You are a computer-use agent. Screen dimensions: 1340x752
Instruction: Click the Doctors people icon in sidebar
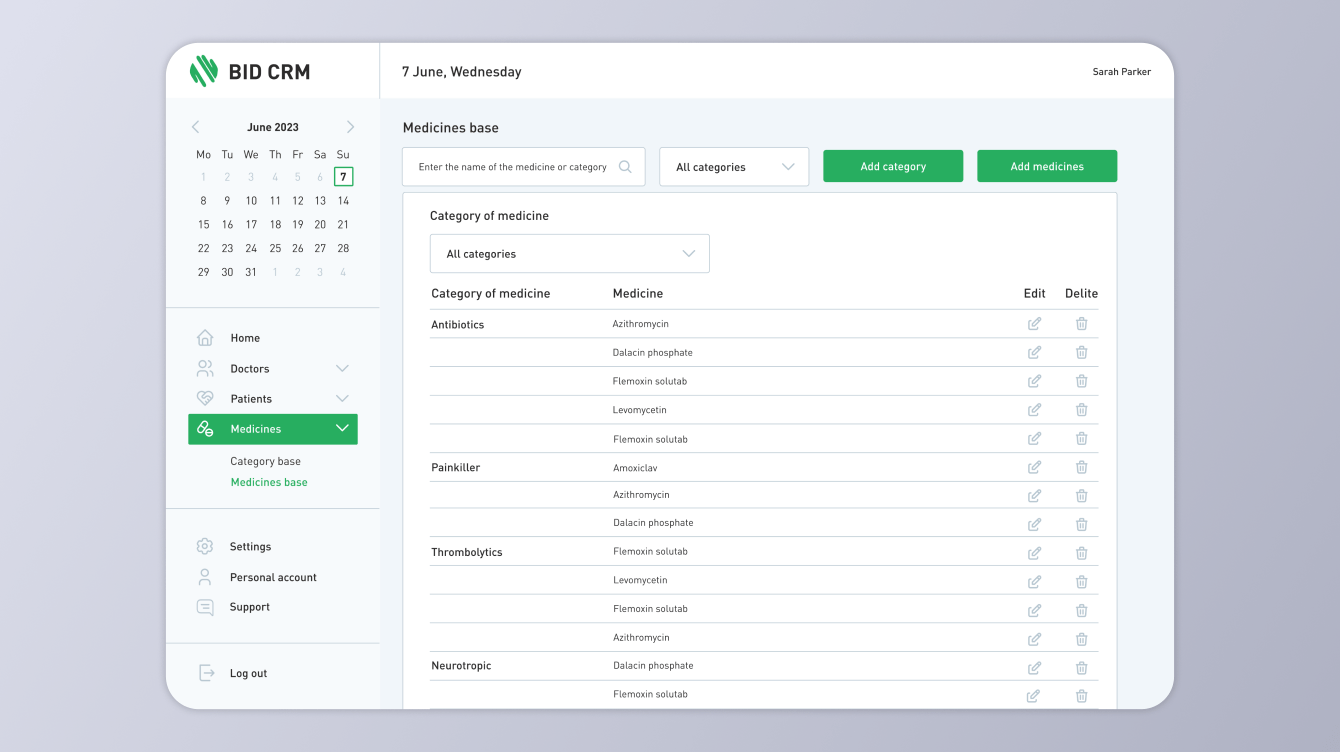pyautogui.click(x=205, y=369)
